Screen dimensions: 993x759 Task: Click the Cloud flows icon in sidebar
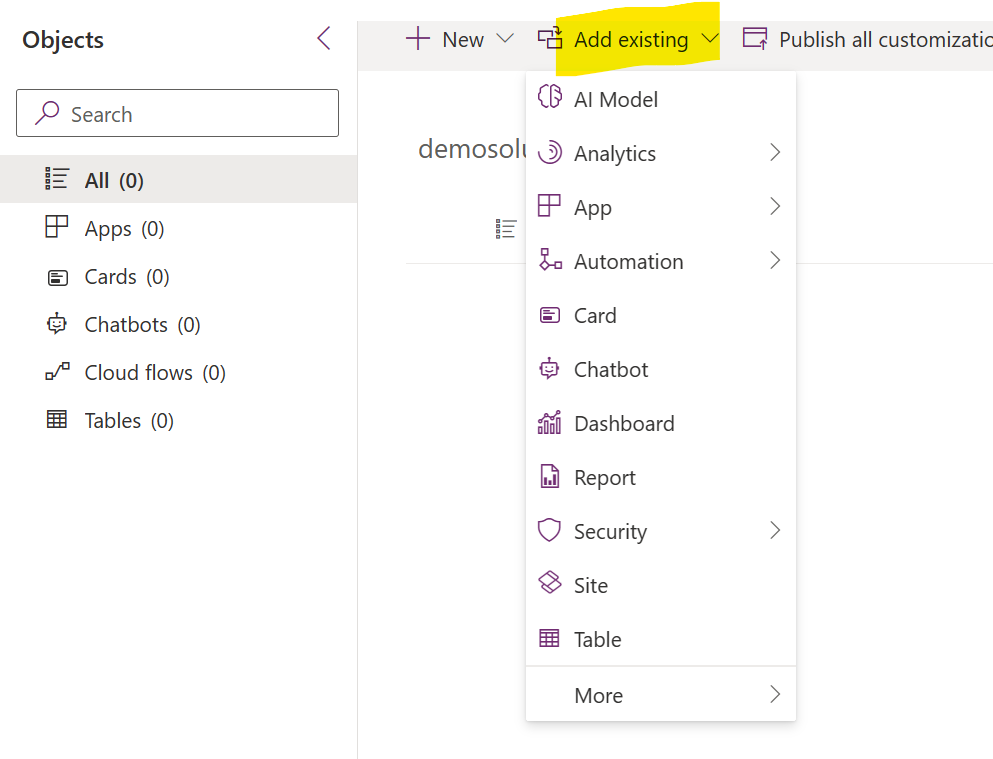[57, 372]
